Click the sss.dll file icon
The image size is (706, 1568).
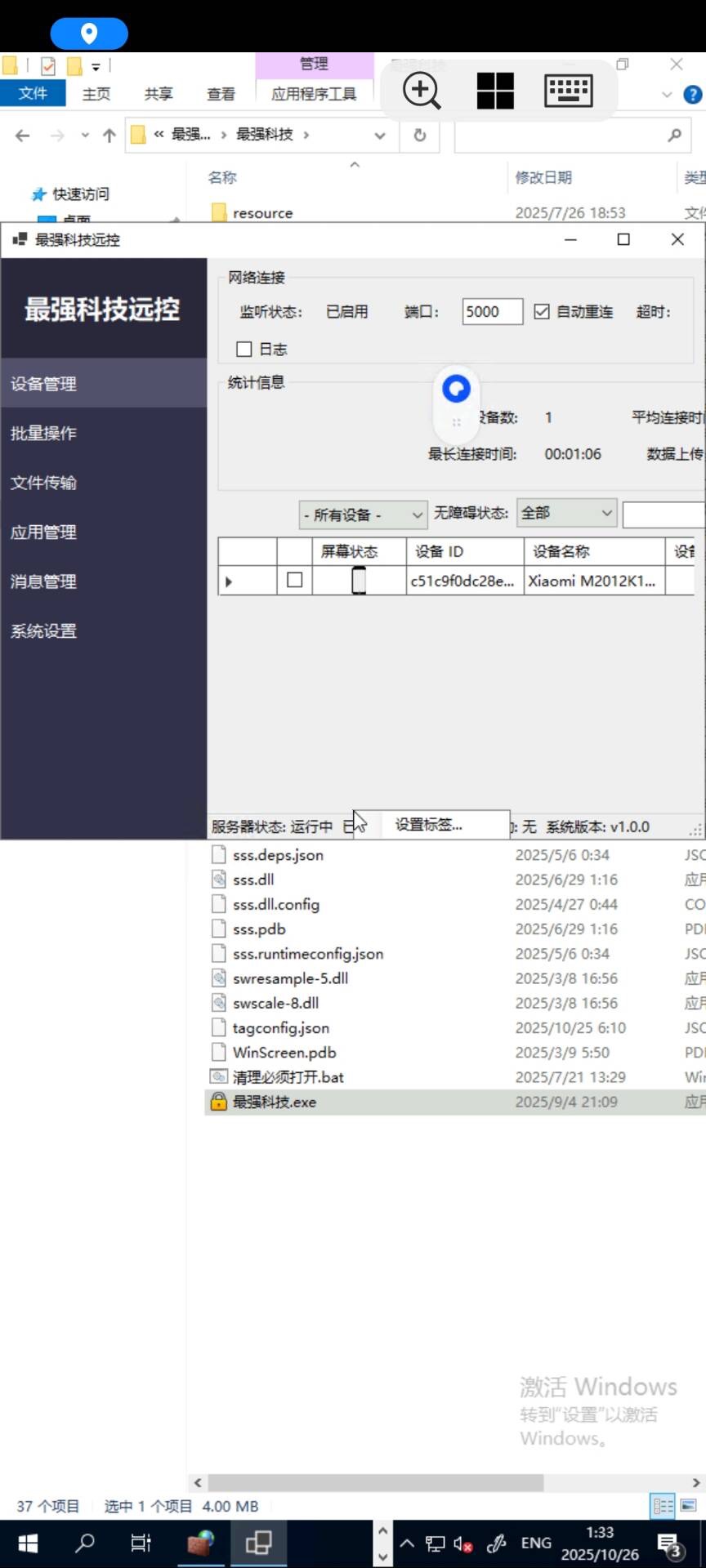[x=218, y=880]
